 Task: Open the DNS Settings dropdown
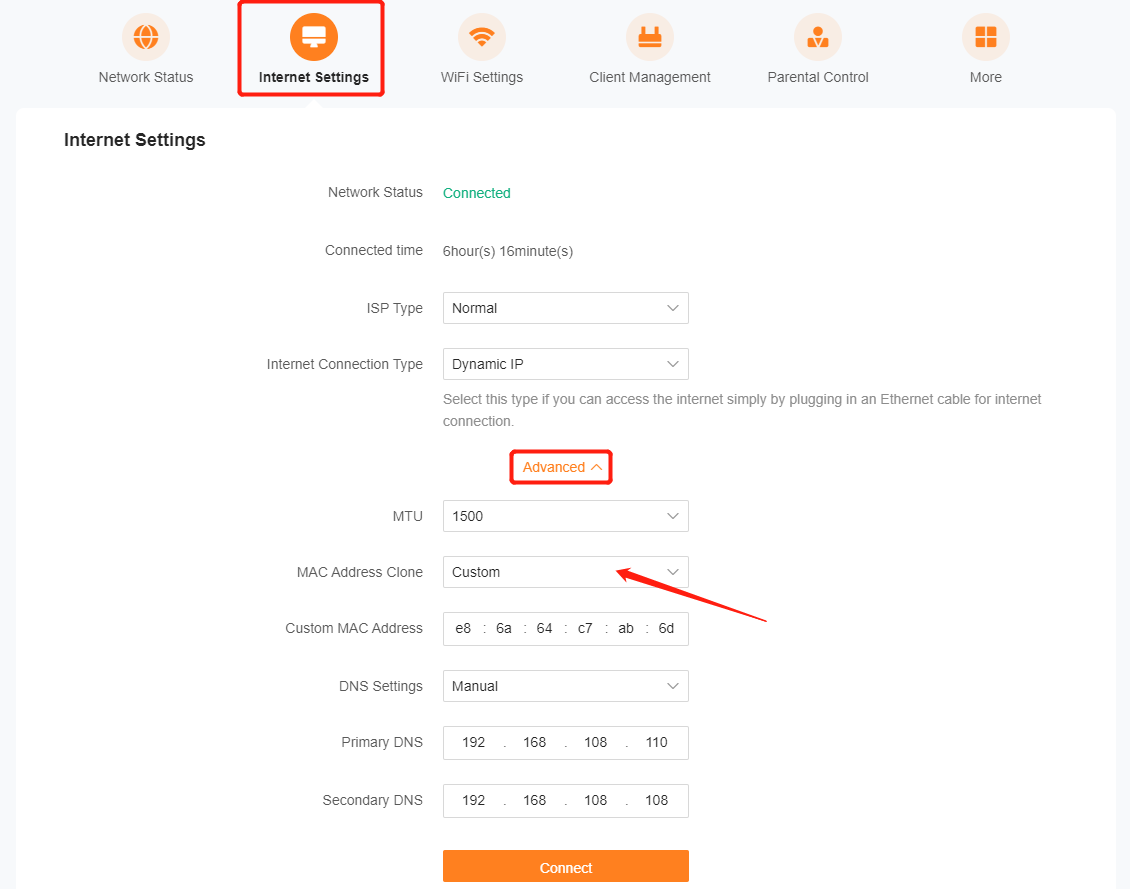[565, 686]
